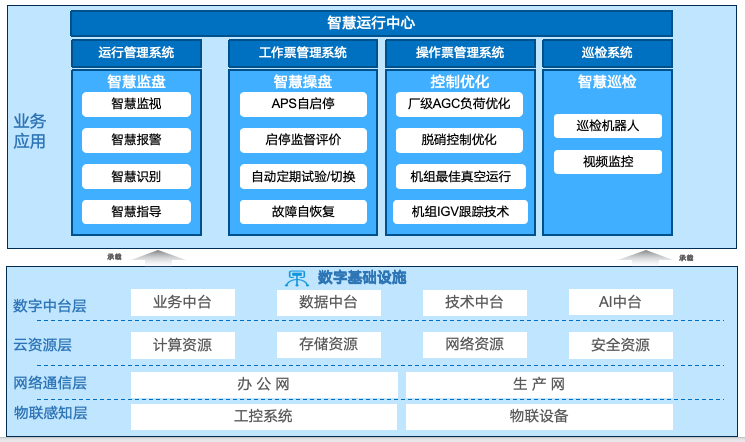Click the 存储资源 box
Screen dimensions: 745x442
[x=329, y=345]
